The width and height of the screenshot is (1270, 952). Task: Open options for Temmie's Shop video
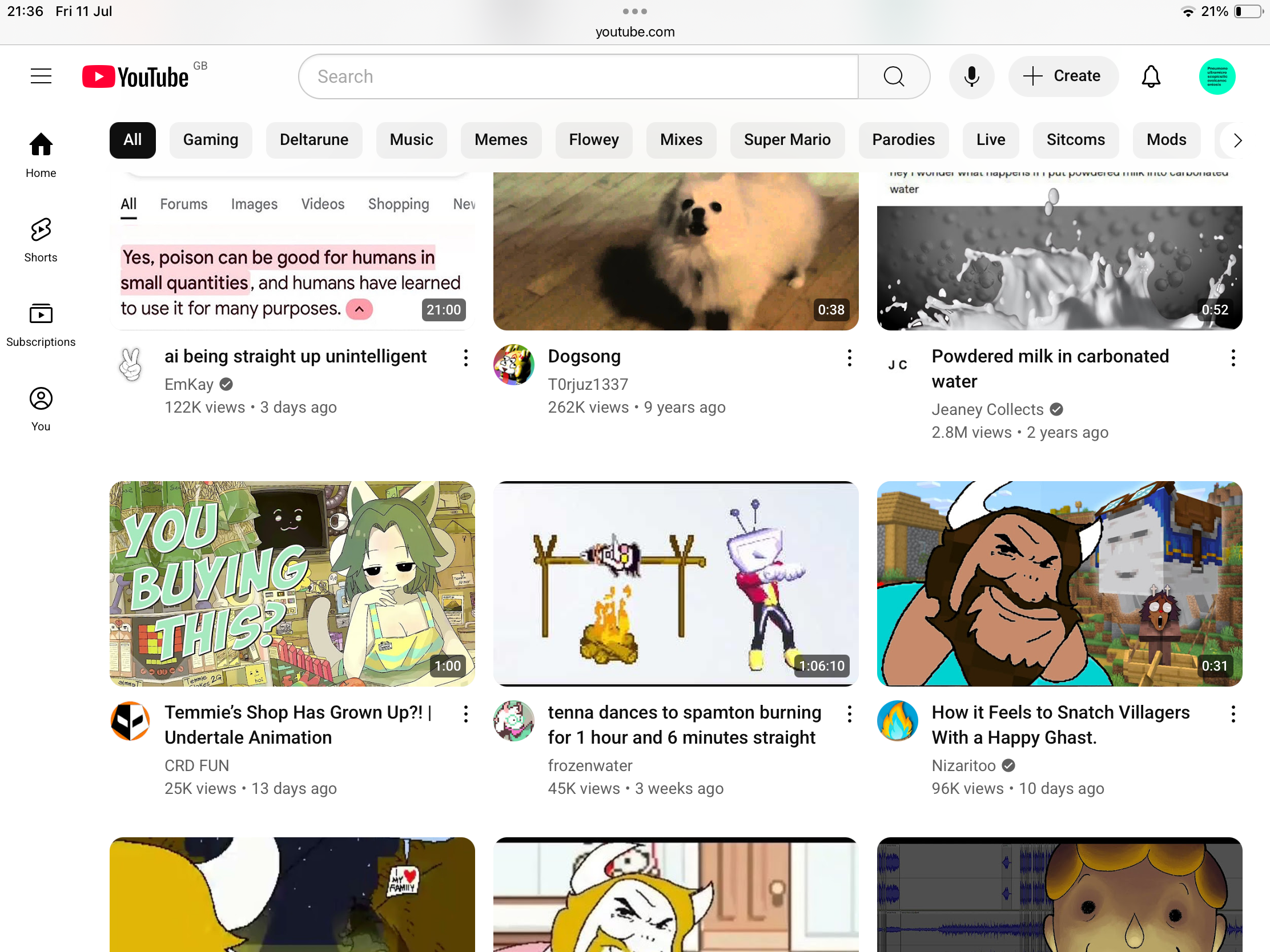point(465,715)
